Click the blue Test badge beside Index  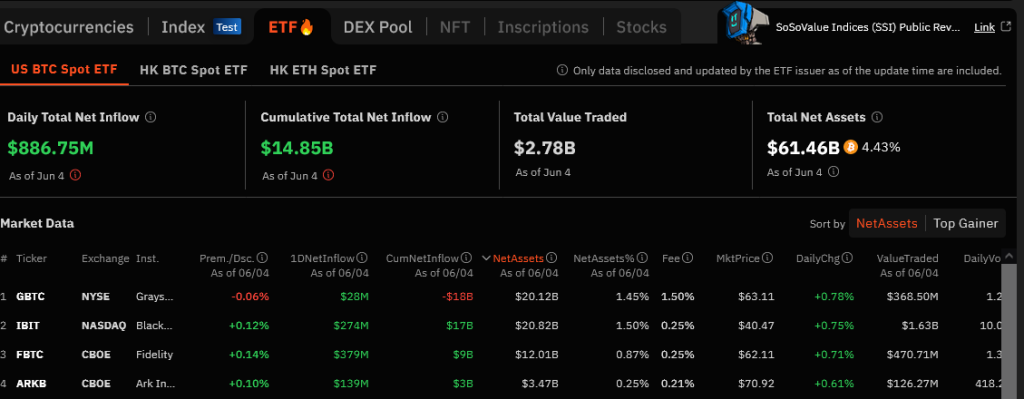pos(227,27)
